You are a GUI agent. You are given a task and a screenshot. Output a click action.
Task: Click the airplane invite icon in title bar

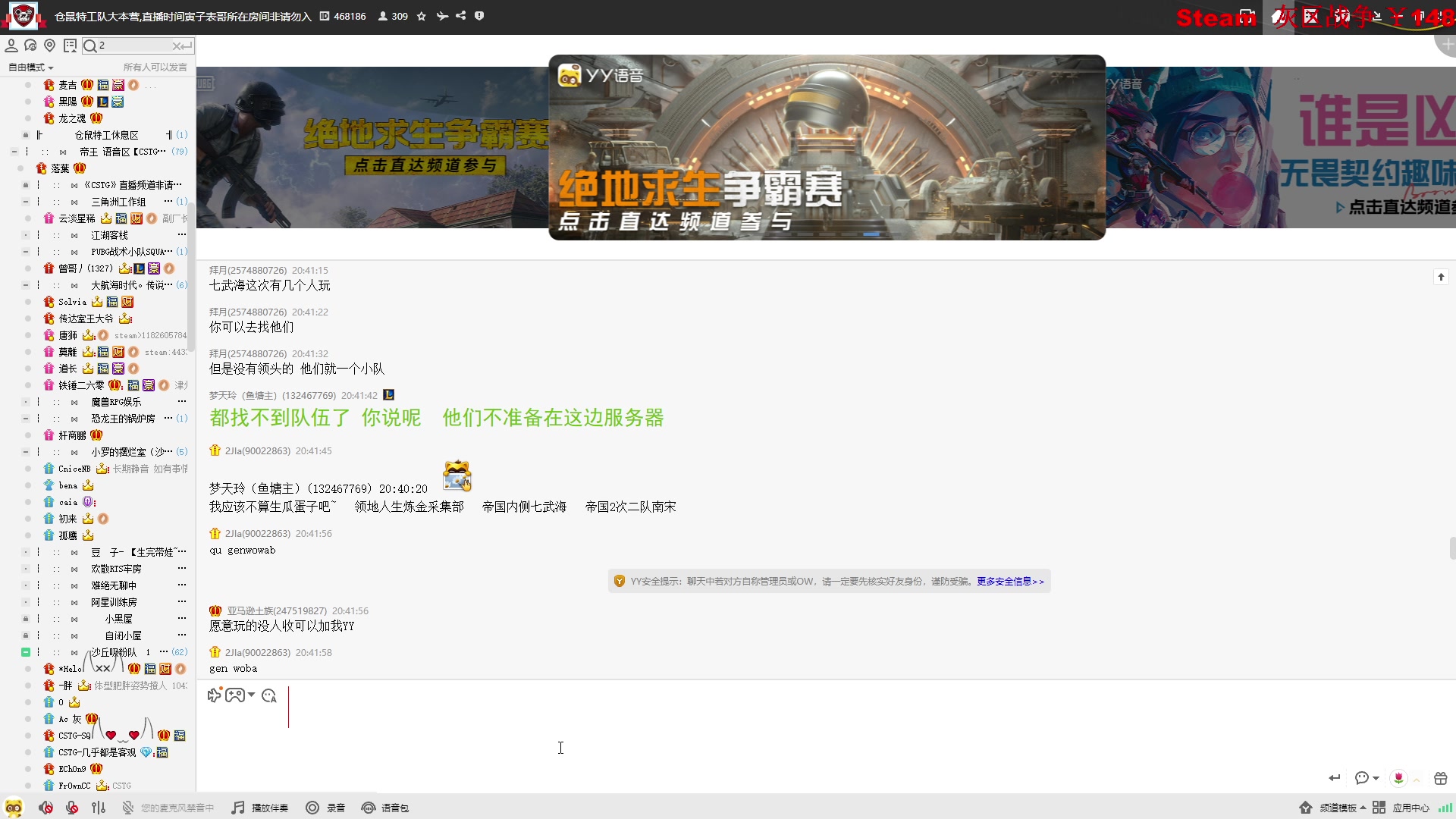(x=442, y=16)
